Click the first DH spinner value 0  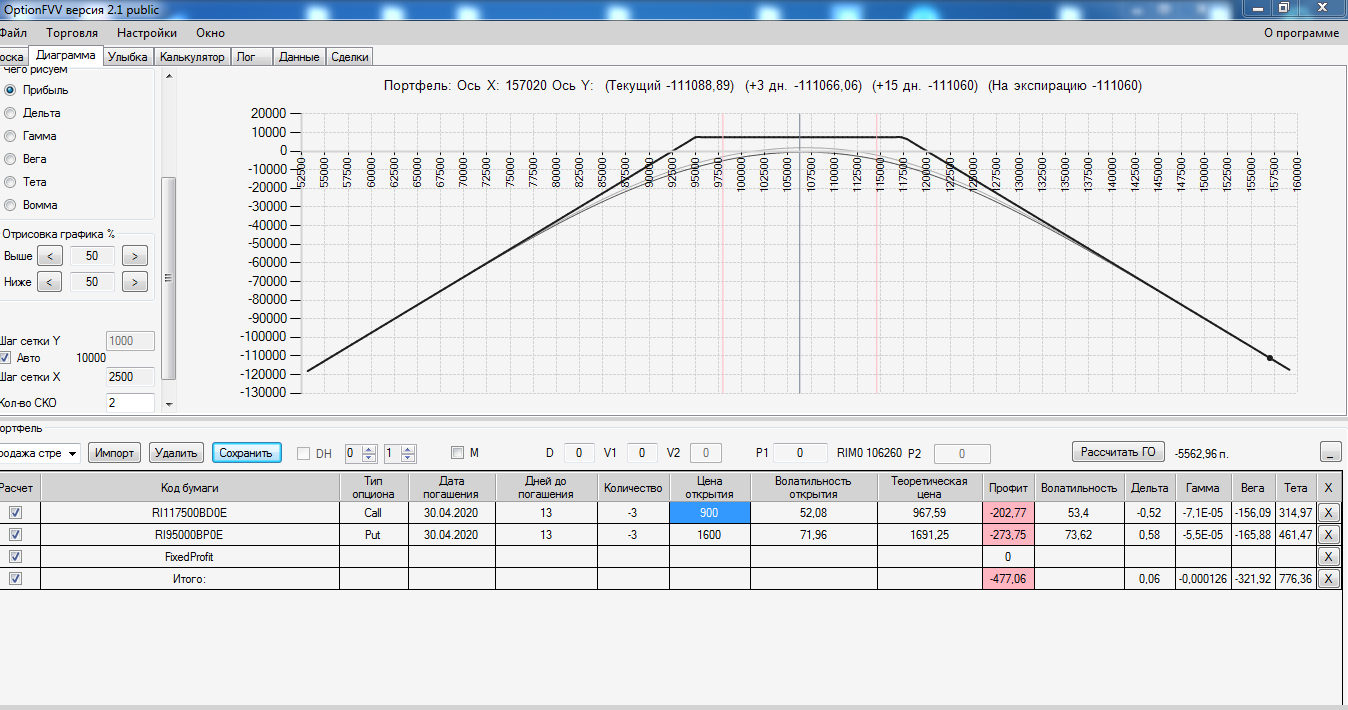tap(353, 453)
